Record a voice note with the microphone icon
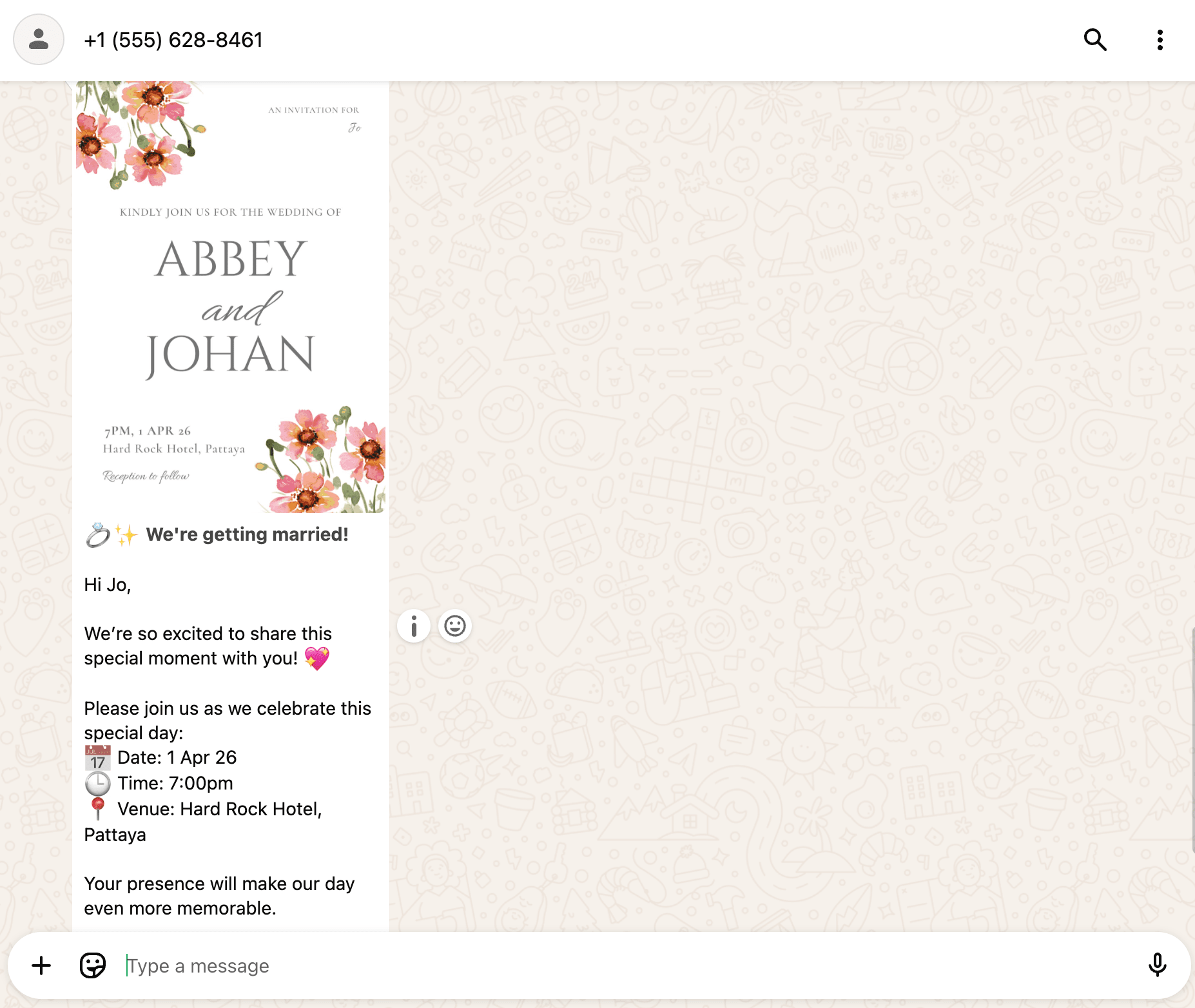 [x=1157, y=965]
